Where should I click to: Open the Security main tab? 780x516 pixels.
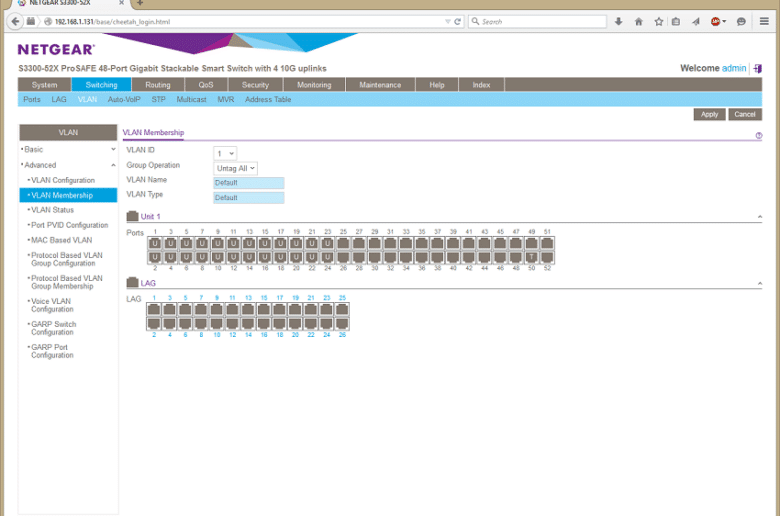tap(255, 85)
